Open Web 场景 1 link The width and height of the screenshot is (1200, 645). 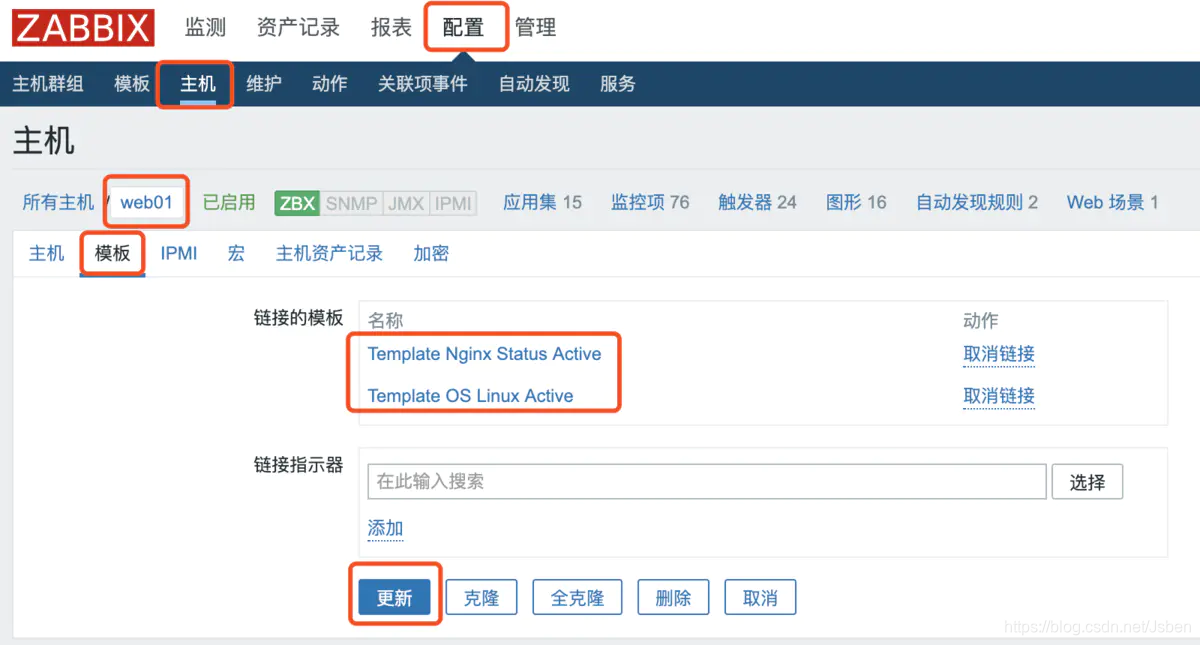[1112, 202]
